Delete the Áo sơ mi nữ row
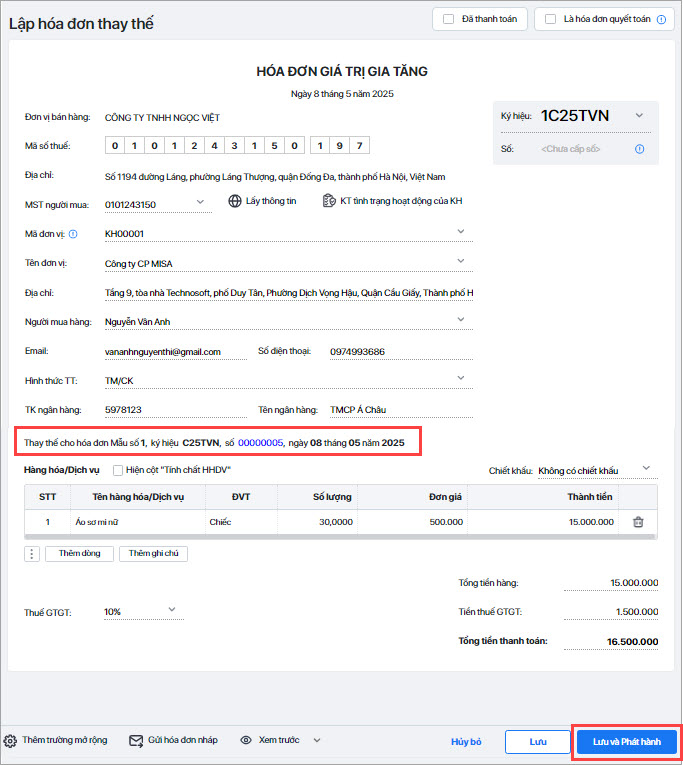The height and width of the screenshot is (765, 683). 637,522
